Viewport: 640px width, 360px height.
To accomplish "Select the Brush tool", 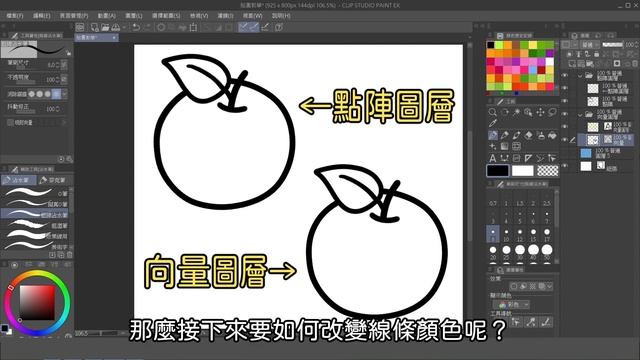I will [516, 135].
